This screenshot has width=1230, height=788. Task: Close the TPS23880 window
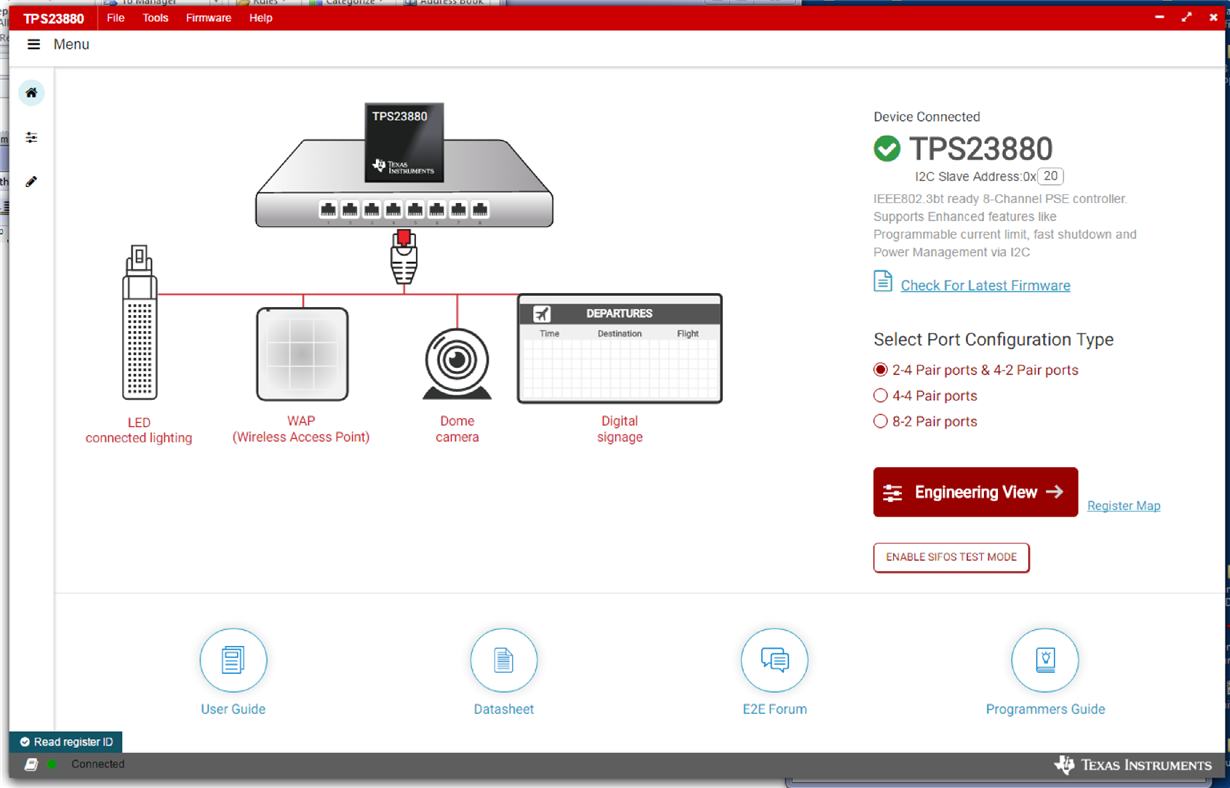tap(1214, 17)
